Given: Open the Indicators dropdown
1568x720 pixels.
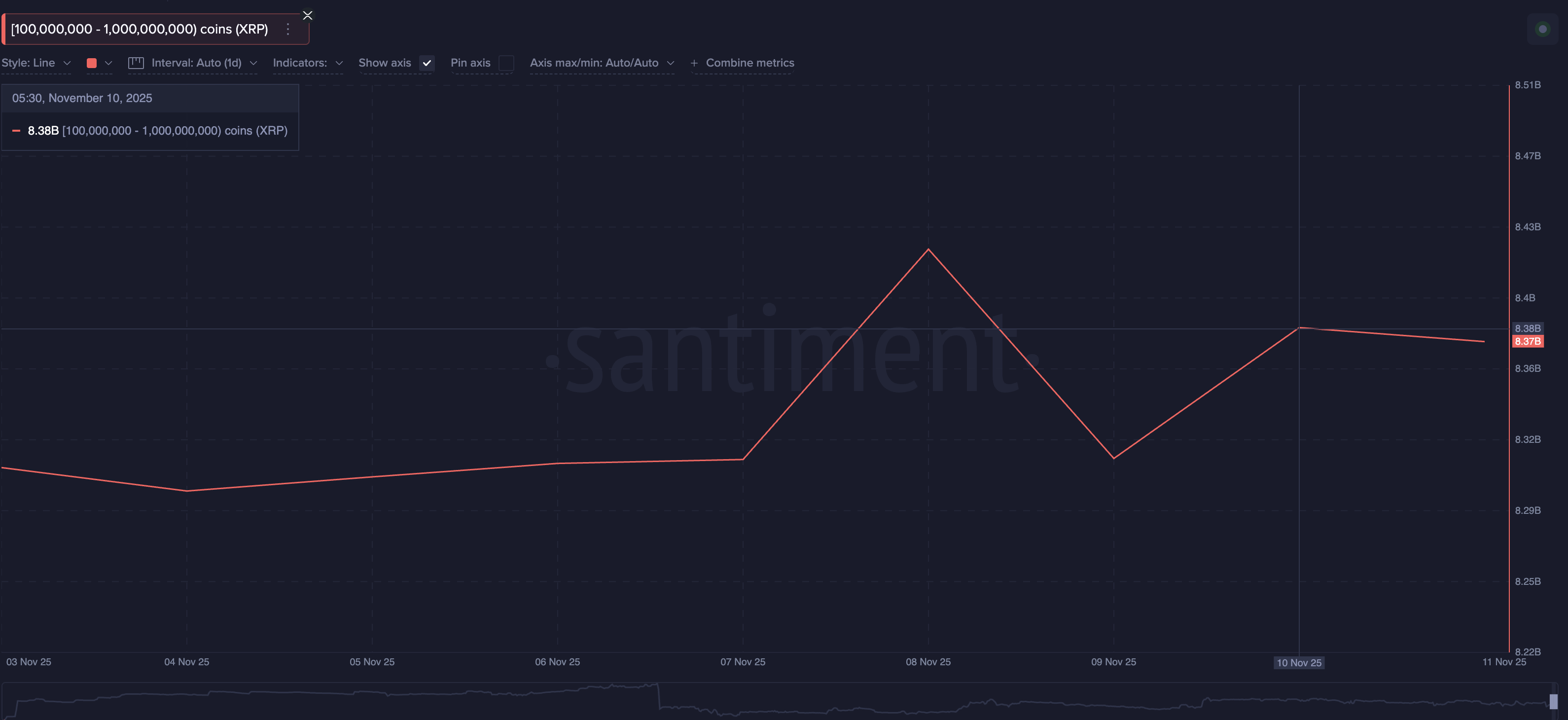Looking at the screenshot, I should tap(308, 63).
